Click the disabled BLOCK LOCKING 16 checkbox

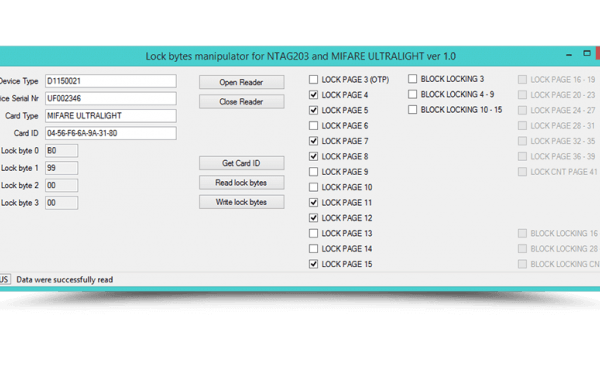tap(522, 233)
